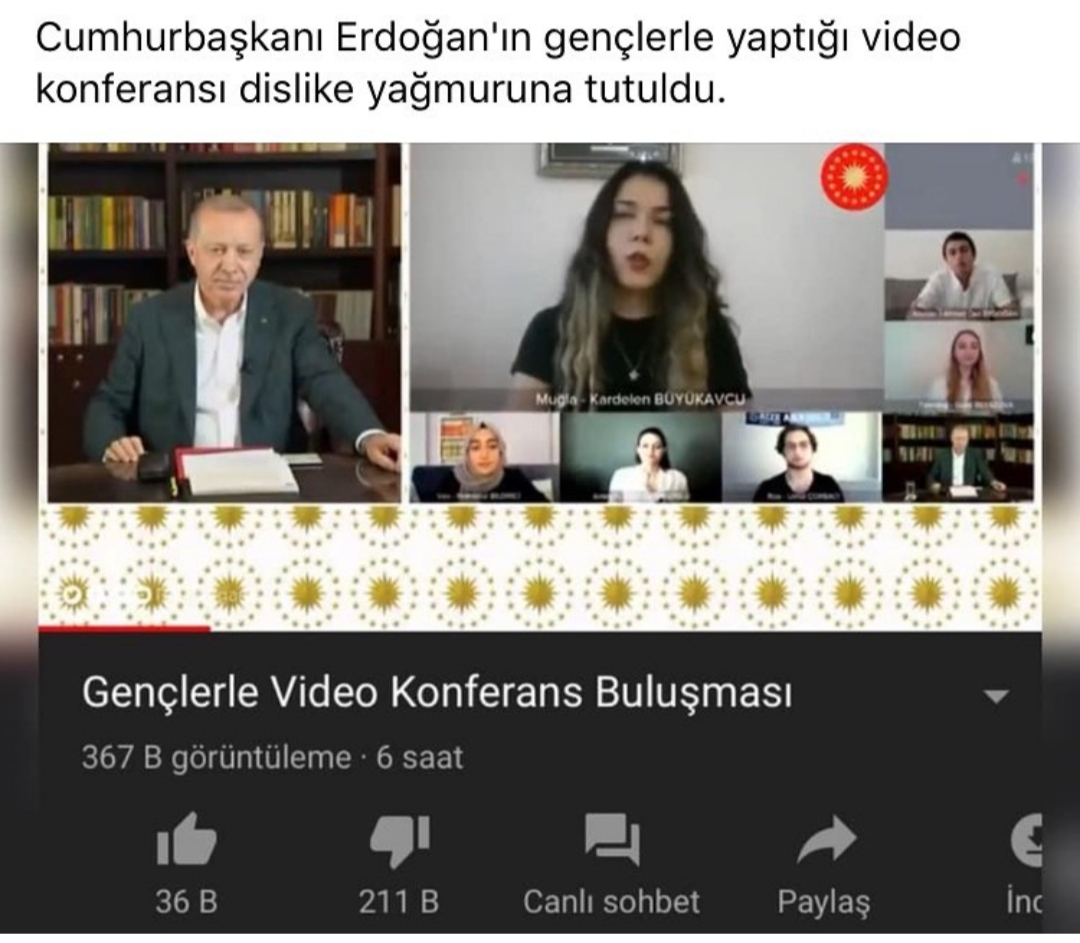This screenshot has height=943, width=1080.
Task: Click the 'Paylaş' label
Action: [824, 902]
